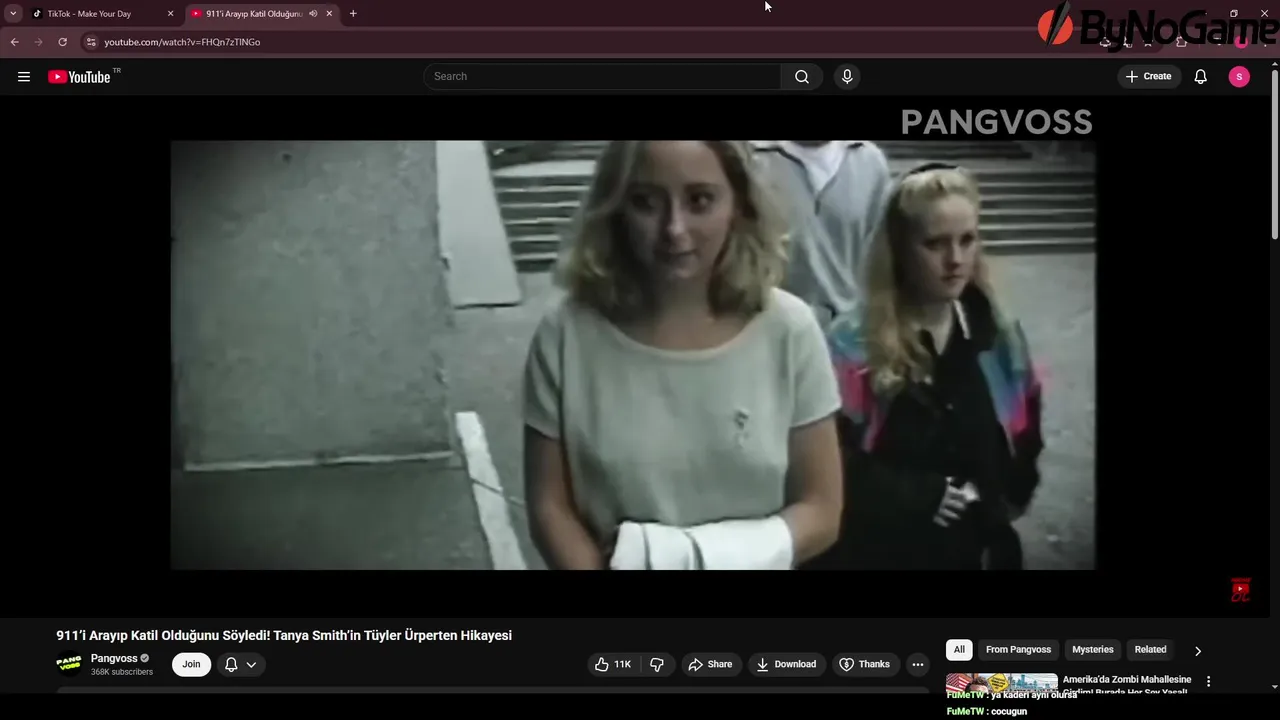Send Thanks to the creator
1280x720 pixels.
[x=865, y=664]
